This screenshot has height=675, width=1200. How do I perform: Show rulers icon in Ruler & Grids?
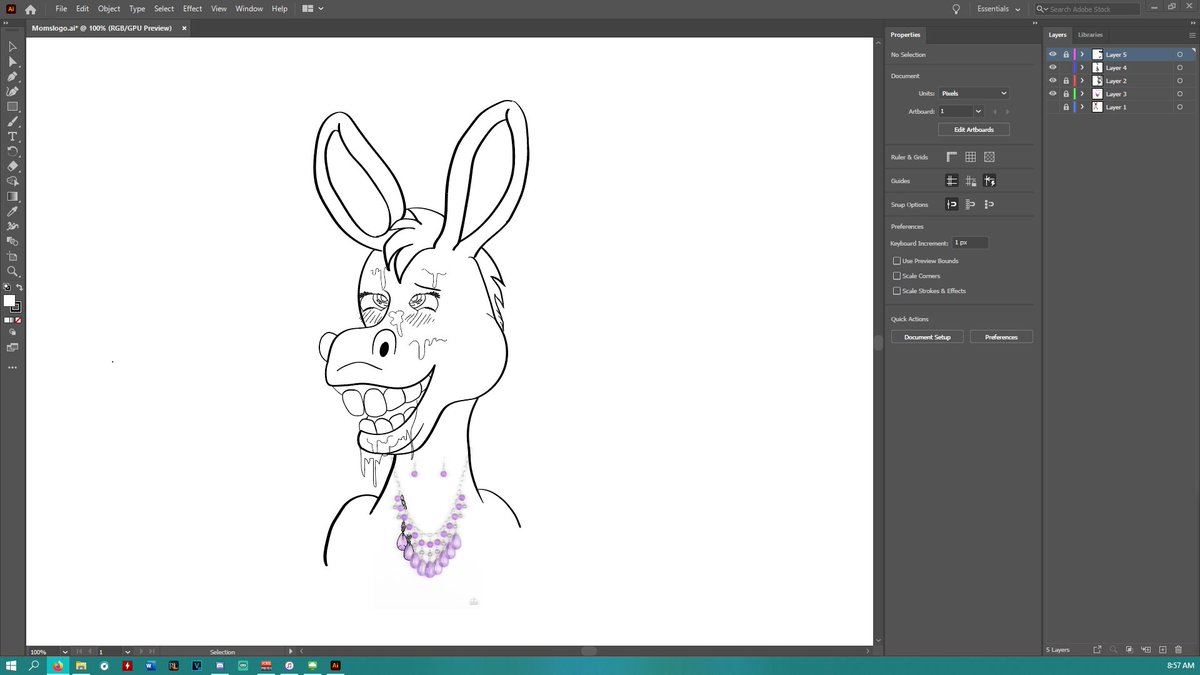(952, 157)
